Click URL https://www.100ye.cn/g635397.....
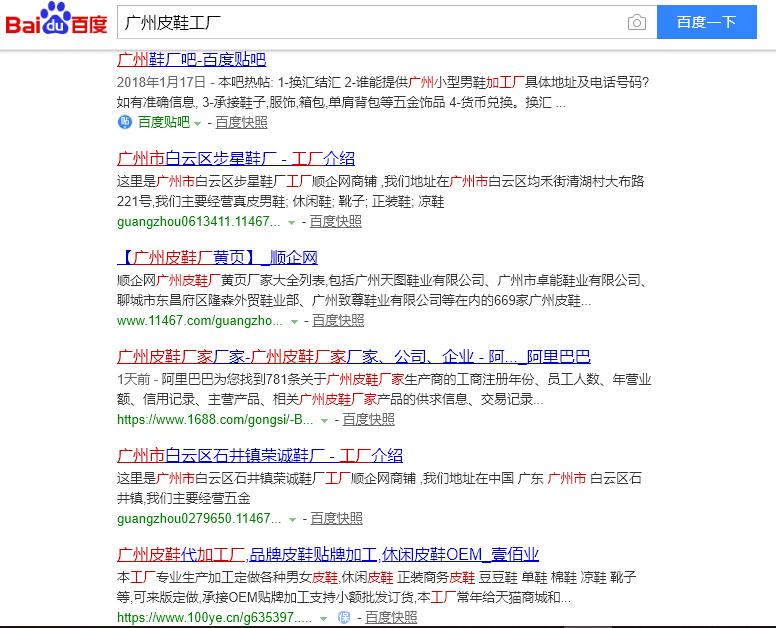 tap(215, 617)
